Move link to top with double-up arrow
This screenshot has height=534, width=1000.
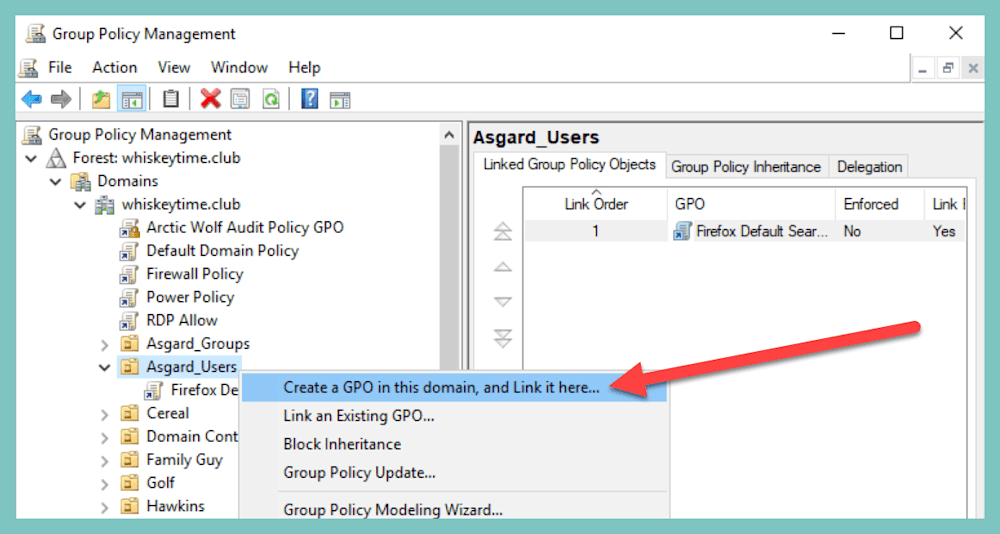pos(503,231)
